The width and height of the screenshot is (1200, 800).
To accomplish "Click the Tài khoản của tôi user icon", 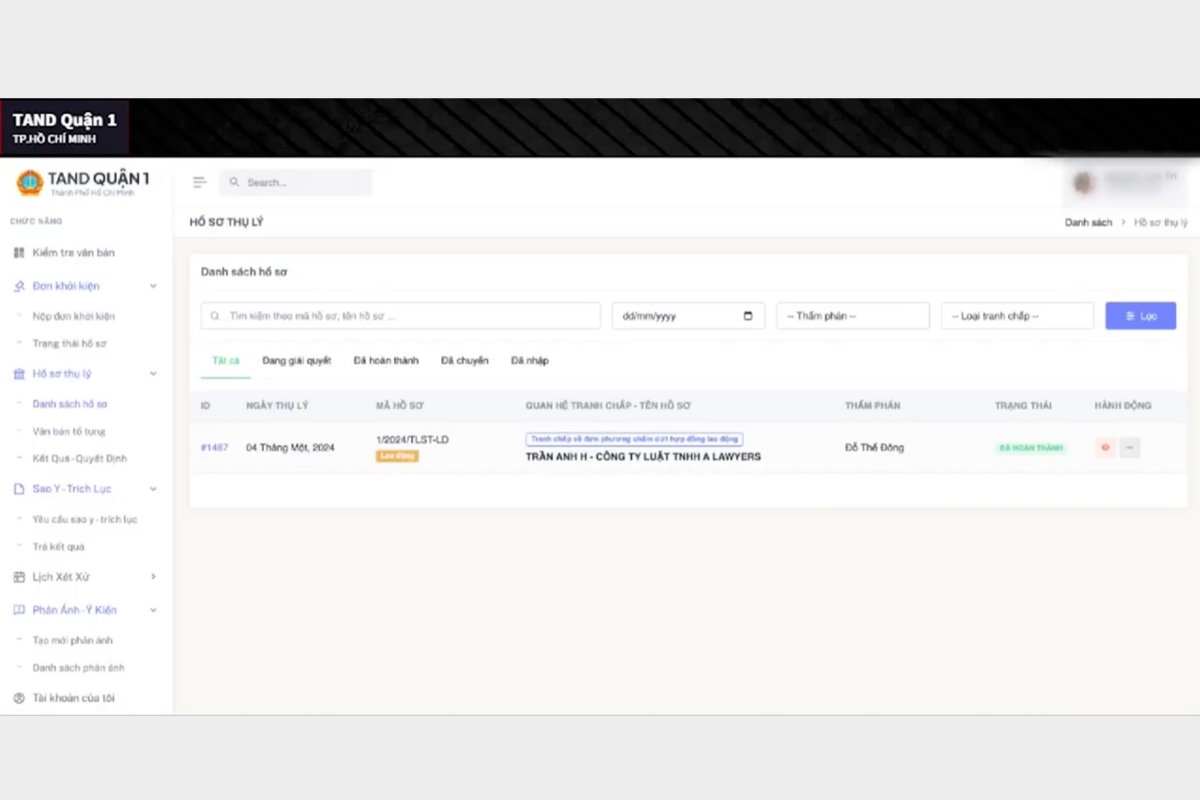I will pos(19,698).
